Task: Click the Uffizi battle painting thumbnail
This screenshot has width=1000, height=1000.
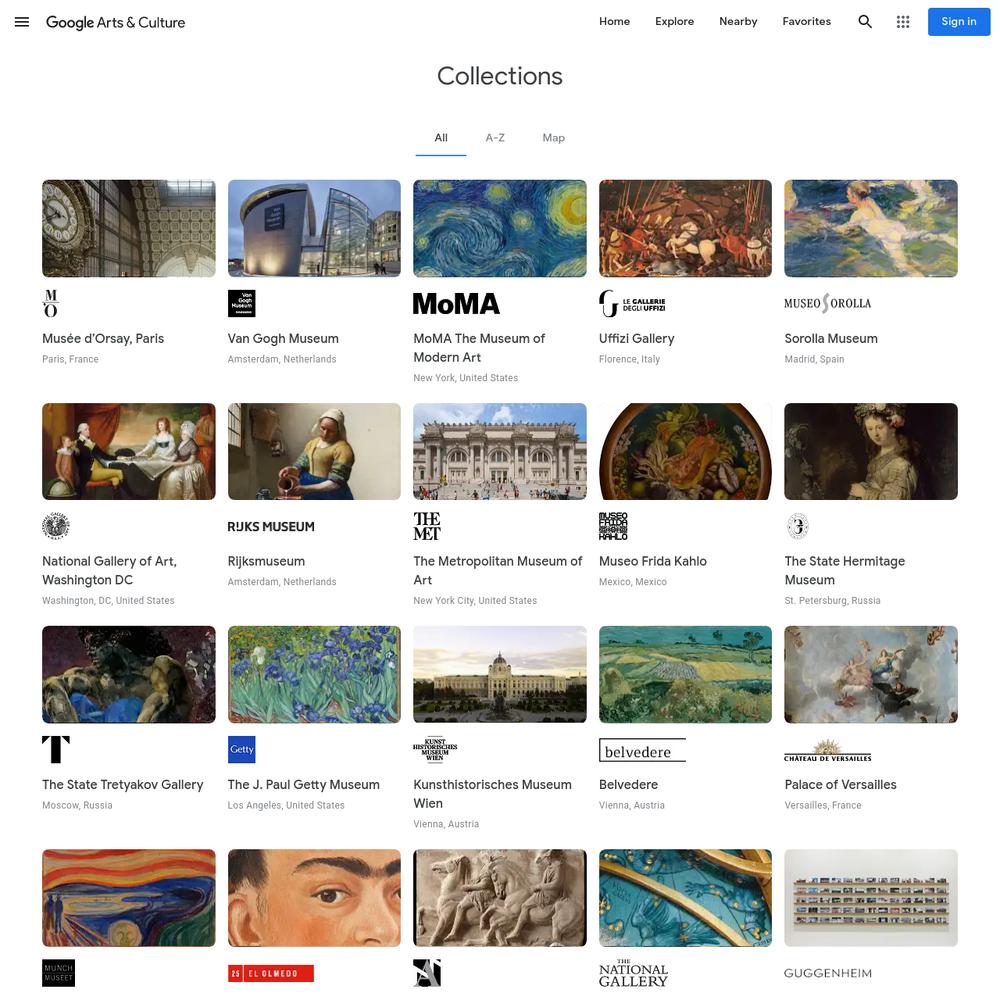Action: 685,228
